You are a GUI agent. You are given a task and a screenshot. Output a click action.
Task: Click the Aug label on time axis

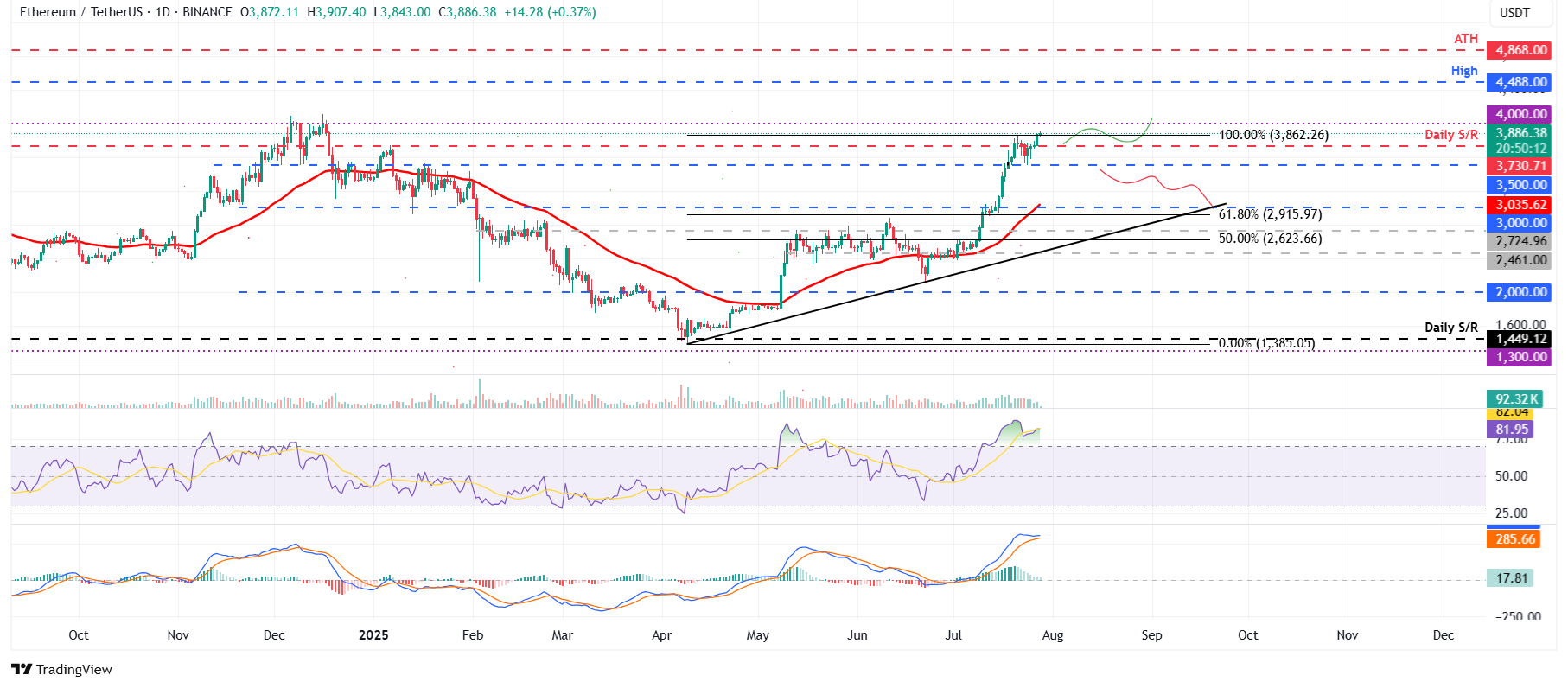[1052, 635]
